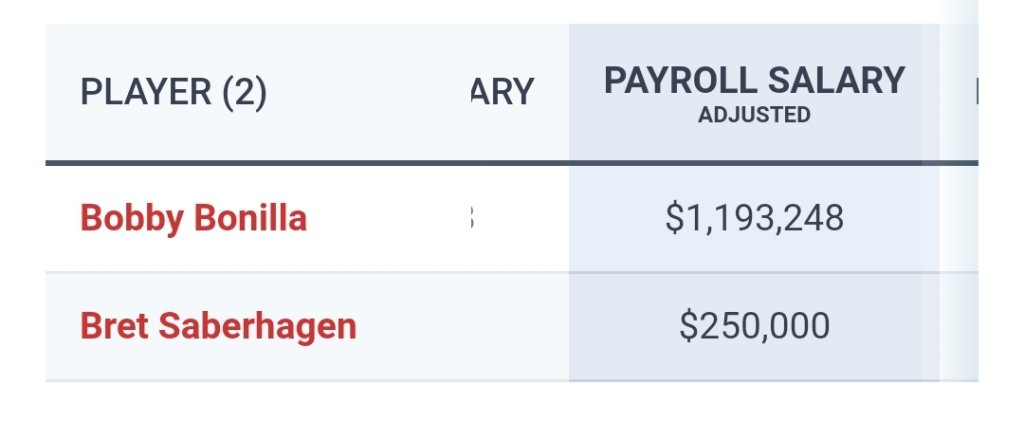Image resolution: width=1024 pixels, height=439 pixels.
Task: Sort by the PAYROLL SALARY title text
Action: tap(754, 81)
